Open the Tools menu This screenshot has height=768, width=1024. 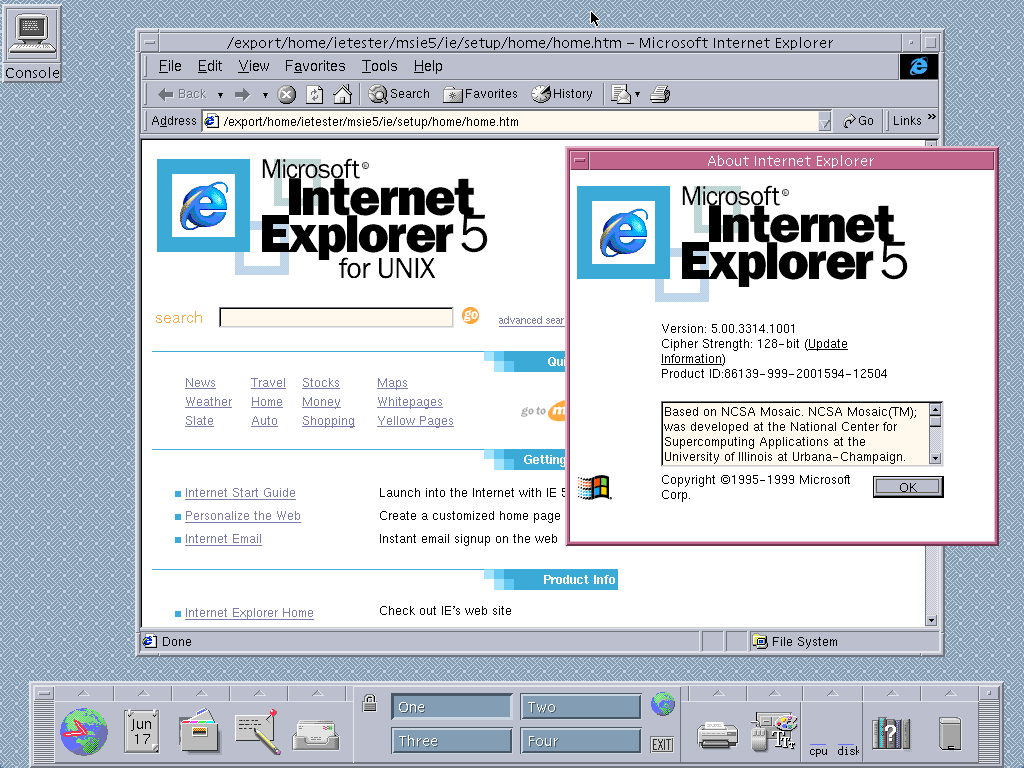pyautogui.click(x=379, y=66)
